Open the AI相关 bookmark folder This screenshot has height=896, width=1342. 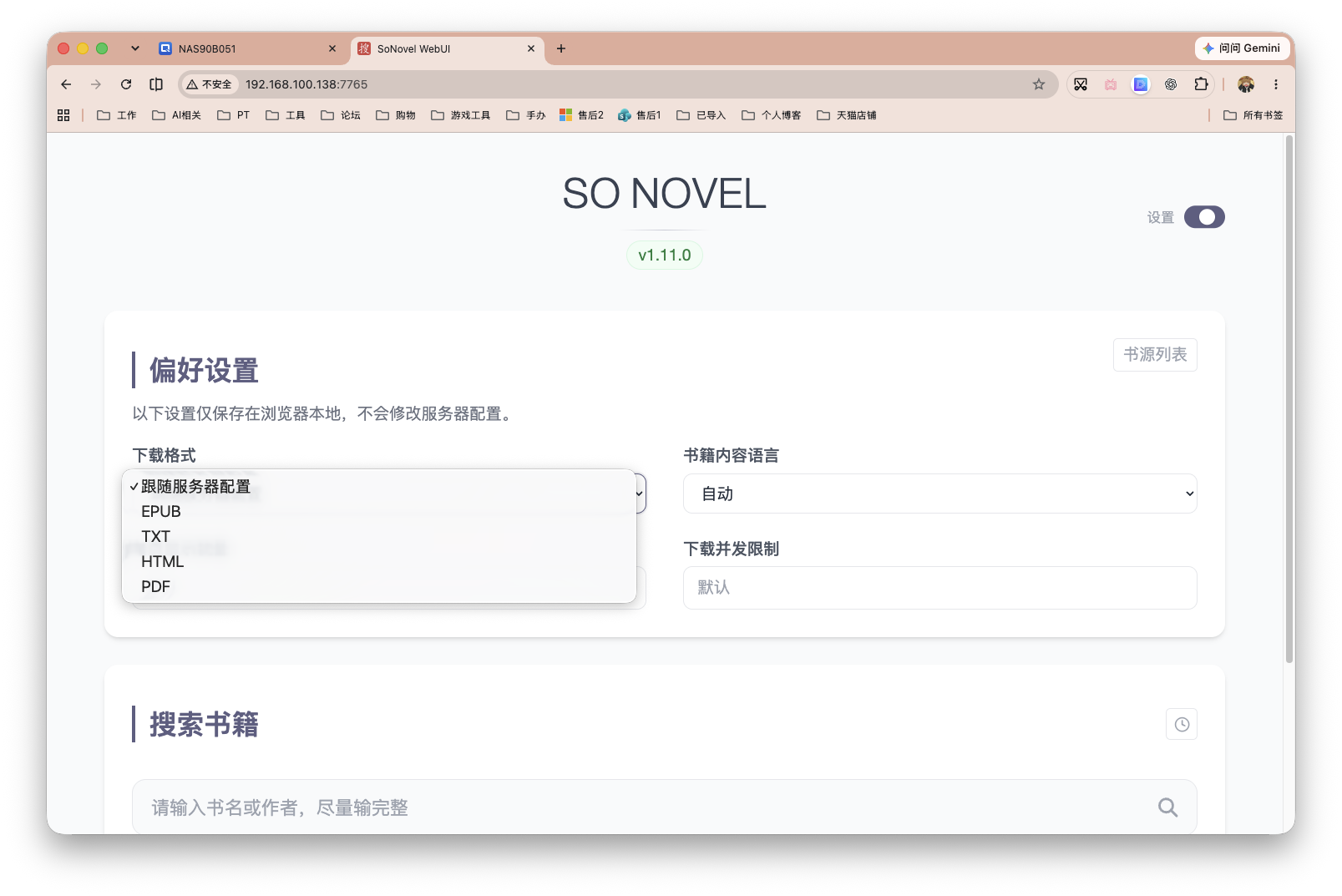tap(176, 115)
